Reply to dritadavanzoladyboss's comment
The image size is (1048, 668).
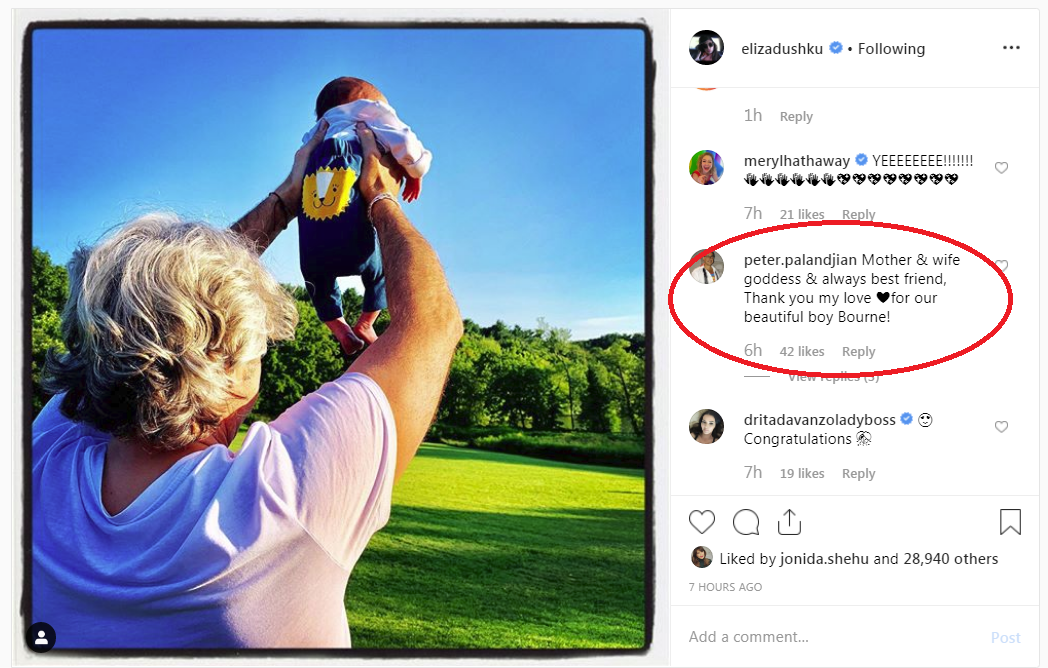(x=858, y=474)
